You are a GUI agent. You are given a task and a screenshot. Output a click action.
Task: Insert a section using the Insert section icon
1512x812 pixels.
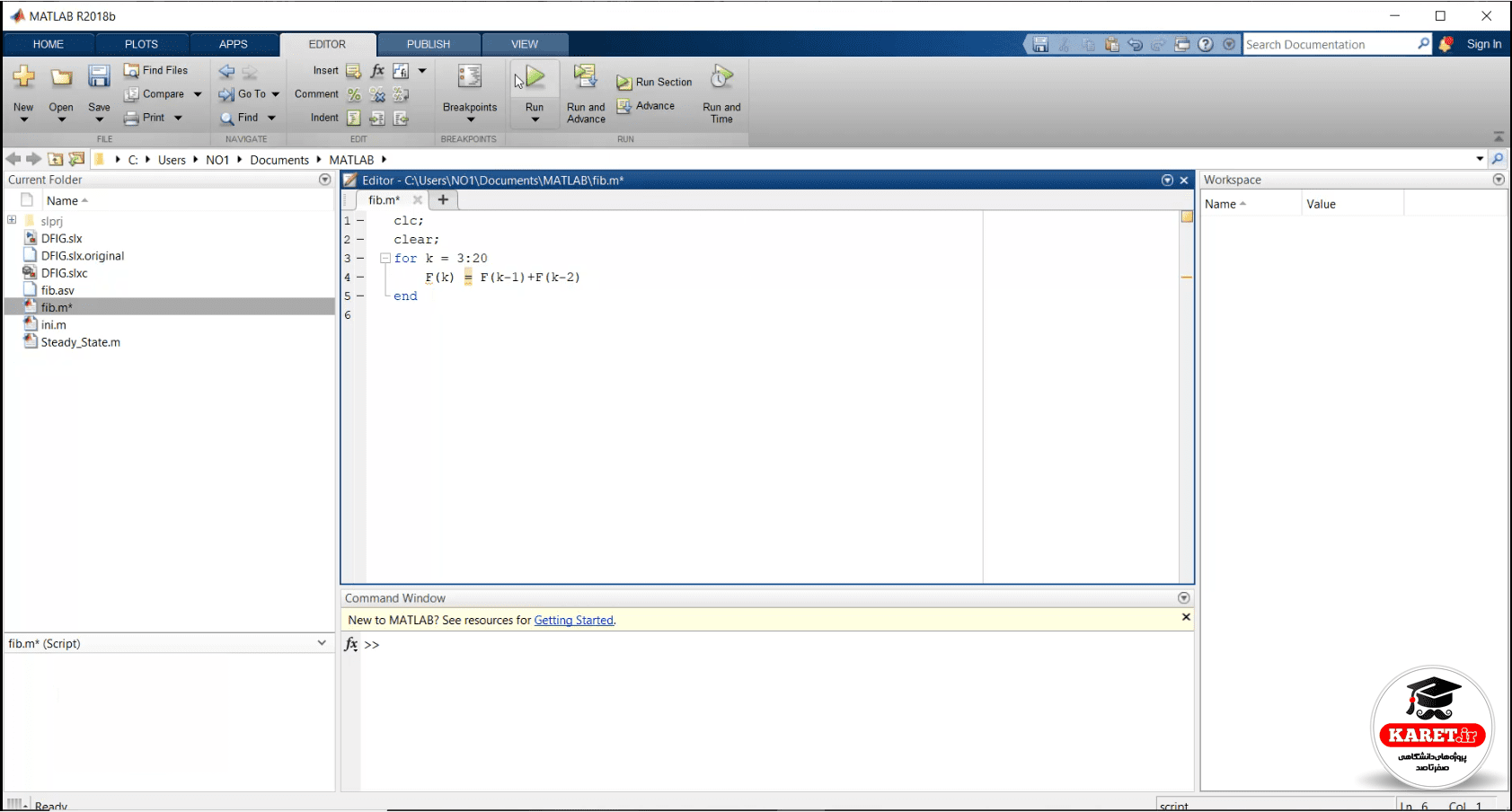pos(354,71)
